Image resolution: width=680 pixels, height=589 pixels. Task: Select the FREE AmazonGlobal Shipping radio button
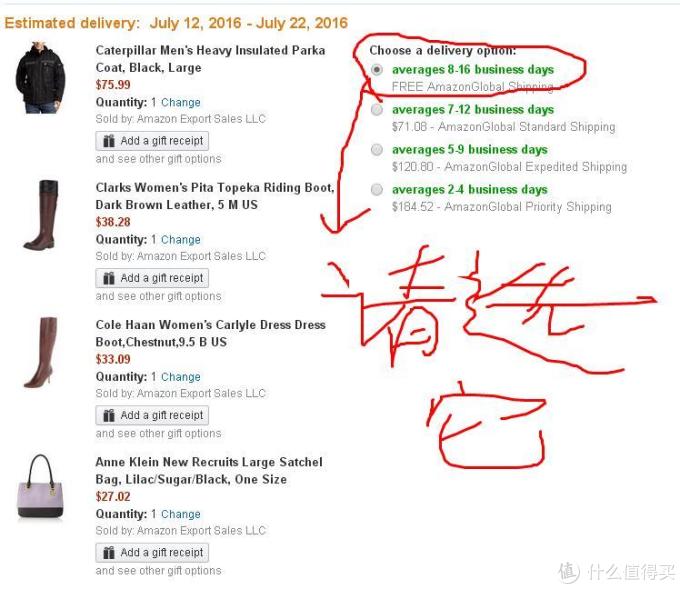377,69
